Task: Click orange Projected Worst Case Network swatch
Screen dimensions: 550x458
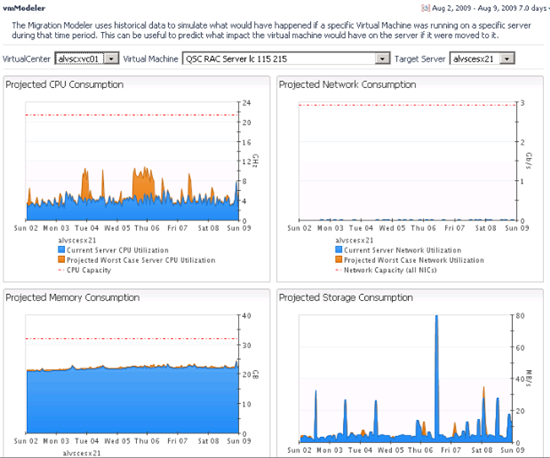Action: coord(338,260)
